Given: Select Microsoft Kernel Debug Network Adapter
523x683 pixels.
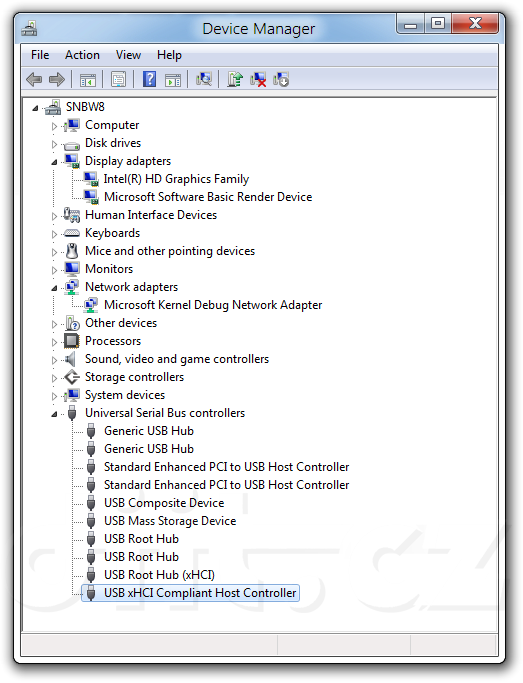Looking at the screenshot, I should coord(213,305).
